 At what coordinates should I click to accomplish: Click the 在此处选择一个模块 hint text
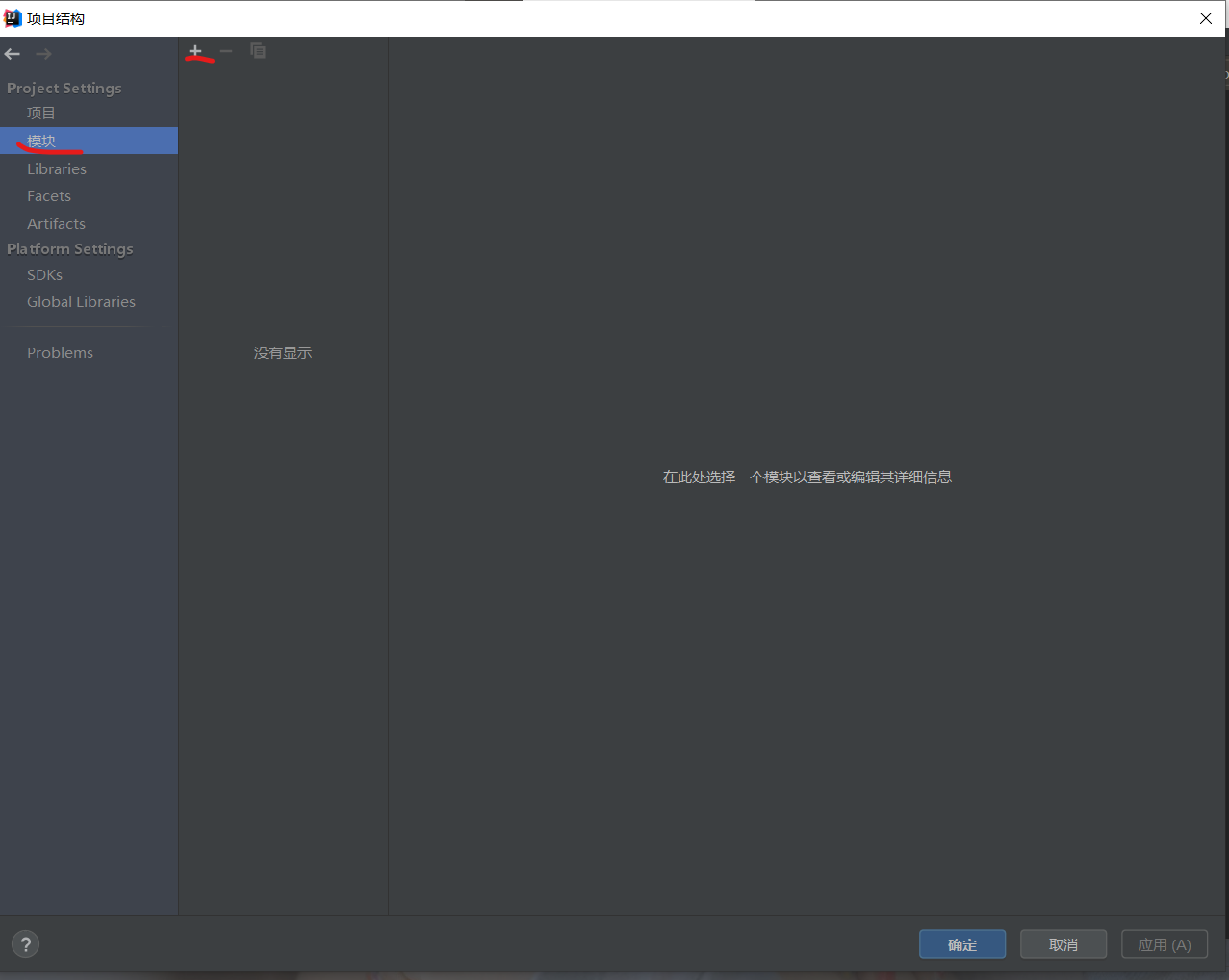[x=807, y=477]
